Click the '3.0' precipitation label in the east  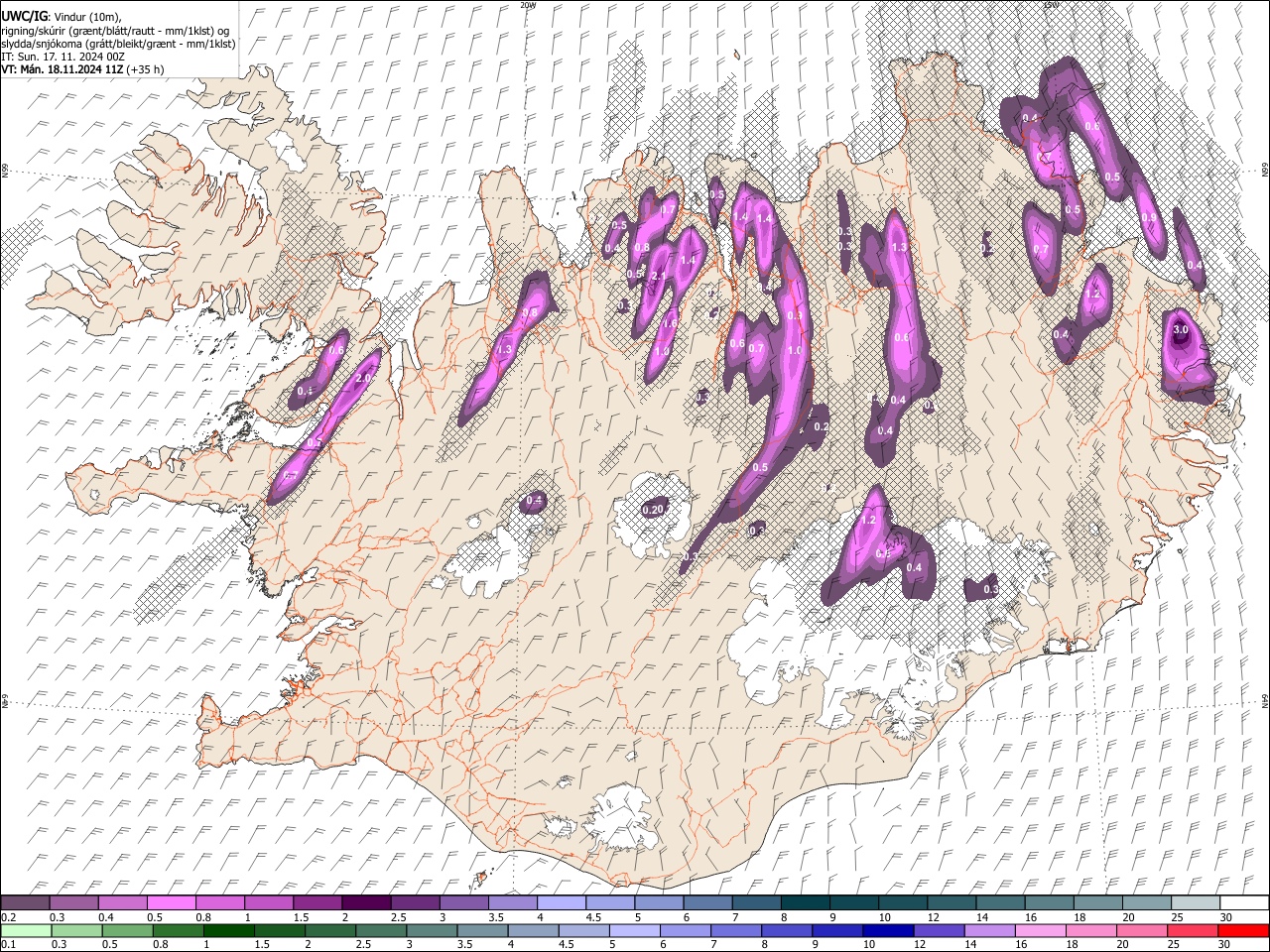(x=1181, y=329)
